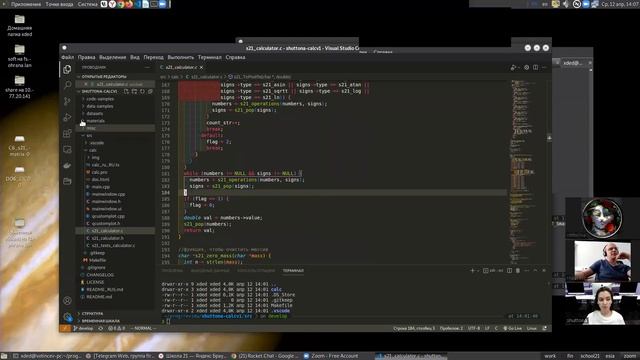The width and height of the screenshot is (640, 360).
Task: Close the terminal panel
Action: click(544, 271)
